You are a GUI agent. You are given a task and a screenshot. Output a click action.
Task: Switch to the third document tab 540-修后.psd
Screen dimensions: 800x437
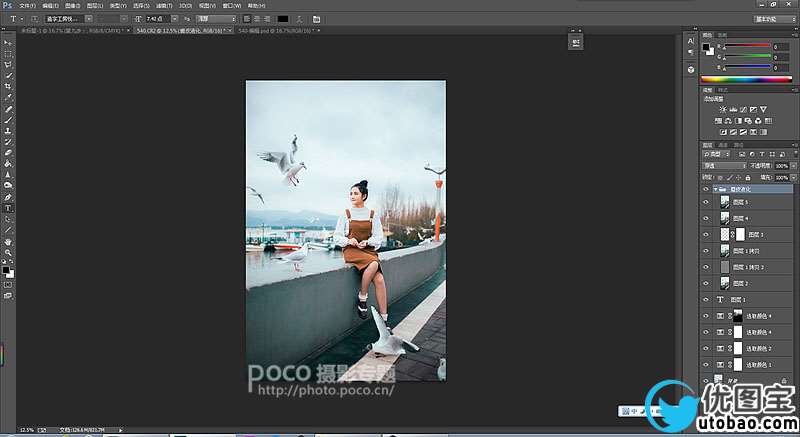pos(277,31)
